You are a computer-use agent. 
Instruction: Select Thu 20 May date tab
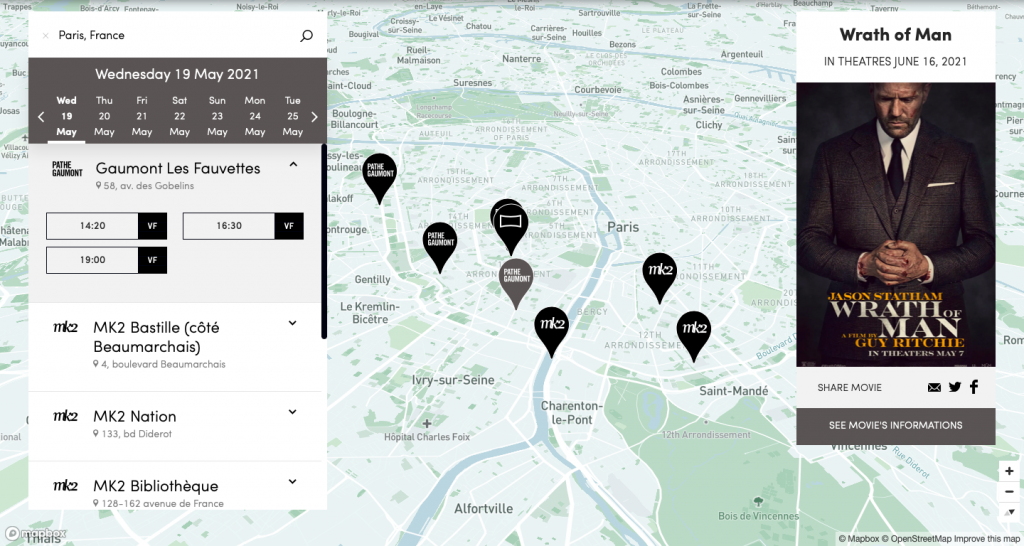[104, 116]
